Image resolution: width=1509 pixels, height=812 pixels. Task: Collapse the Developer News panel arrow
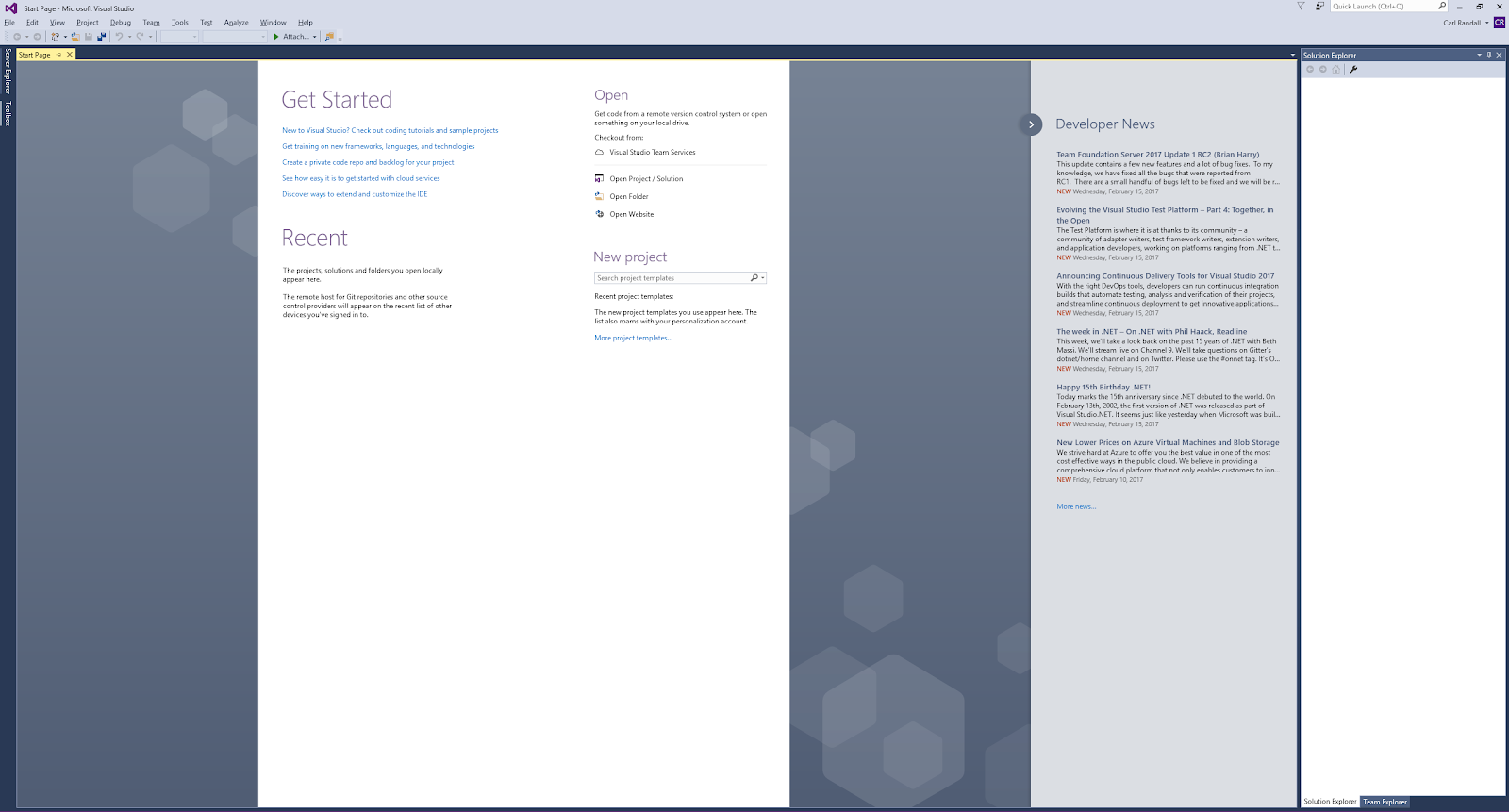1031,124
